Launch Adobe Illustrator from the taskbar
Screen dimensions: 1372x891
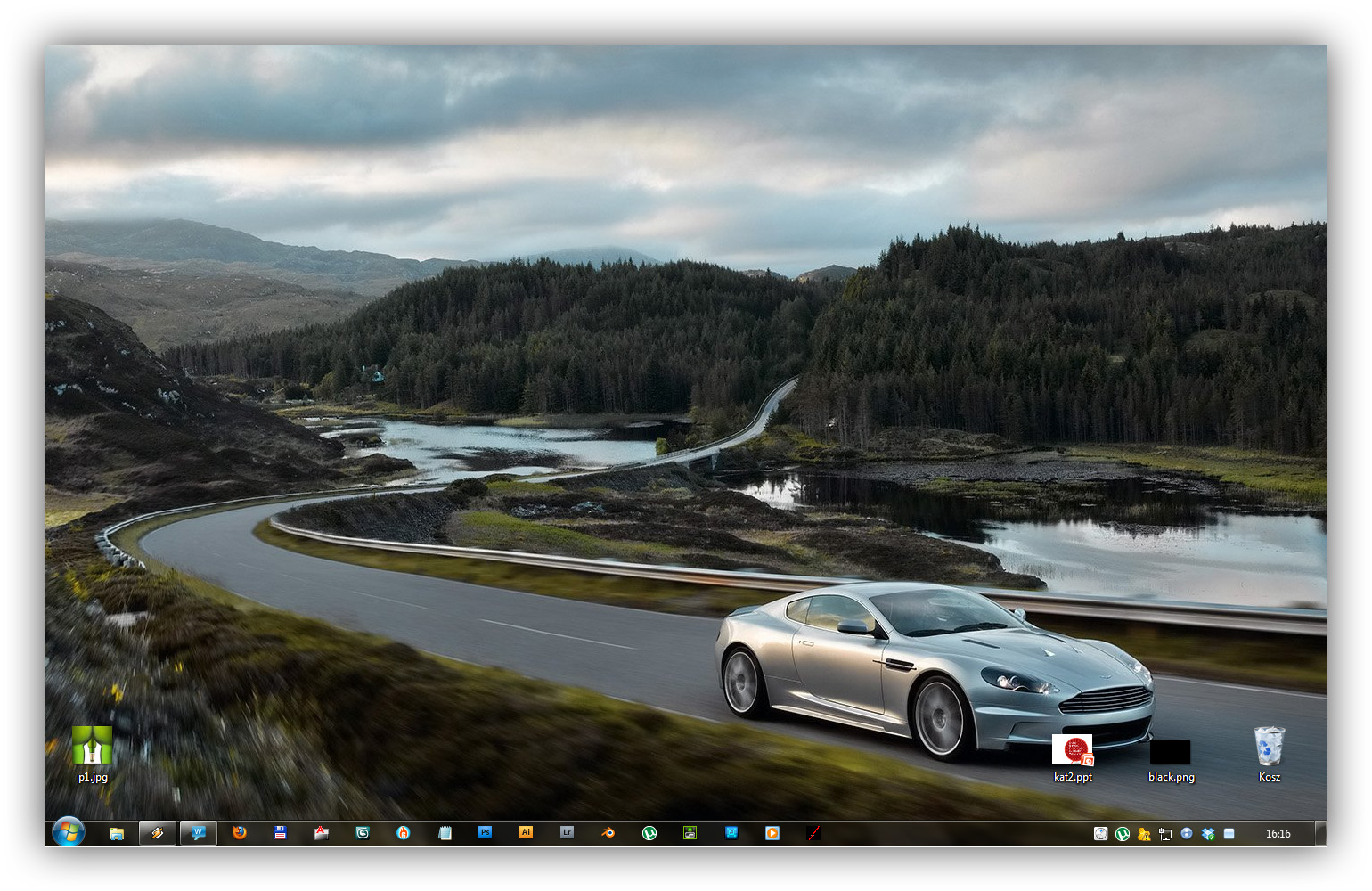tap(526, 833)
